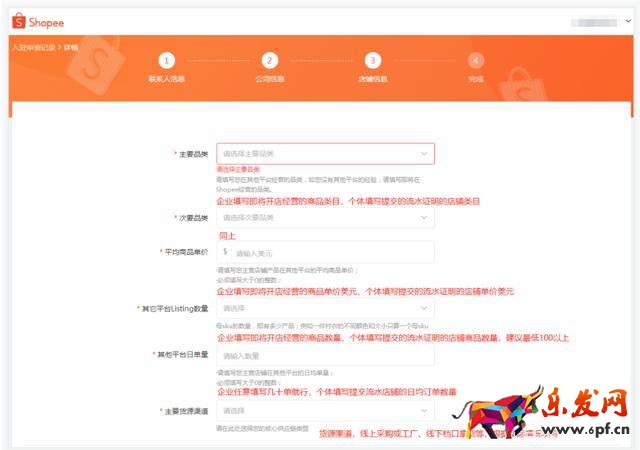Image resolution: width=640 pixels, height=450 pixels.
Task: Click the 详情 breadcrumb item
Action: click(x=70, y=47)
